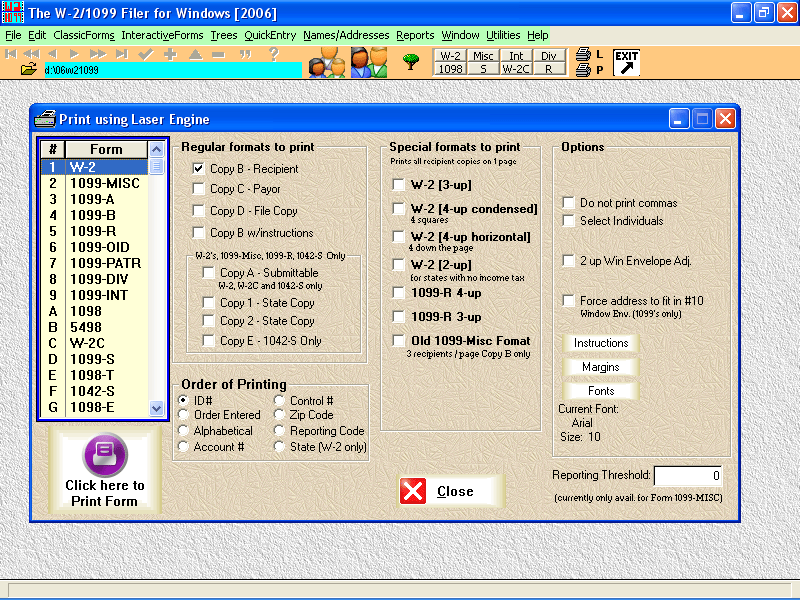The width and height of the screenshot is (800, 600).
Task: Click the two-people icon
Action: [369, 62]
